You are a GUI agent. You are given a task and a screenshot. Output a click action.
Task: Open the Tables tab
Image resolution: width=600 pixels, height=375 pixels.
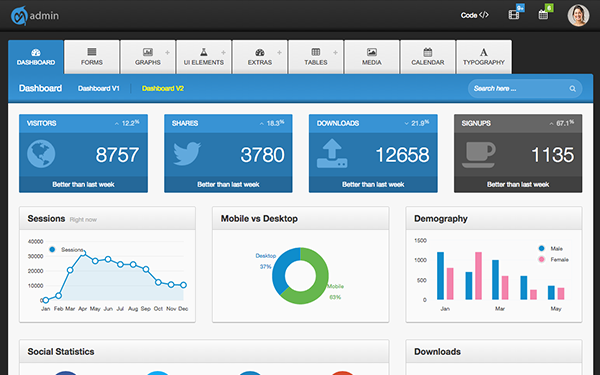(316, 57)
